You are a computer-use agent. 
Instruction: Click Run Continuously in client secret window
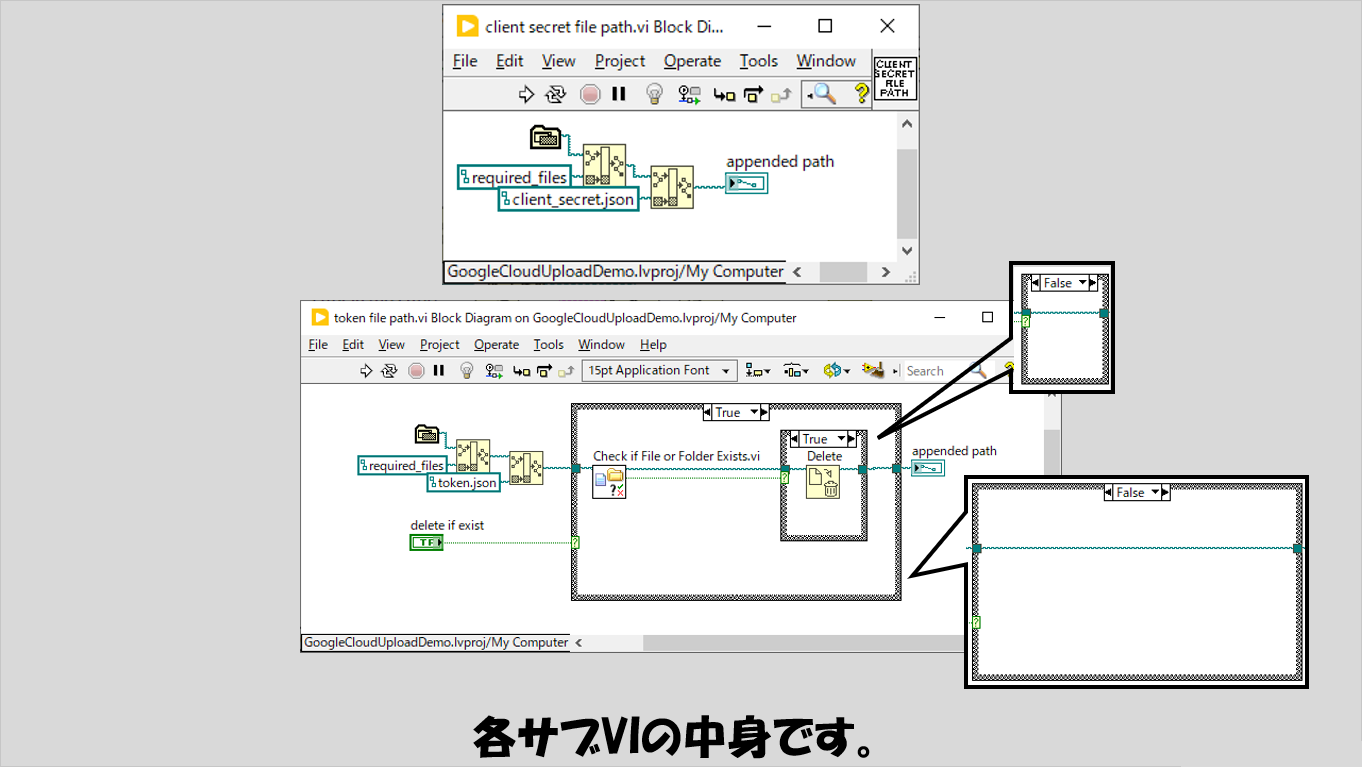(555, 94)
